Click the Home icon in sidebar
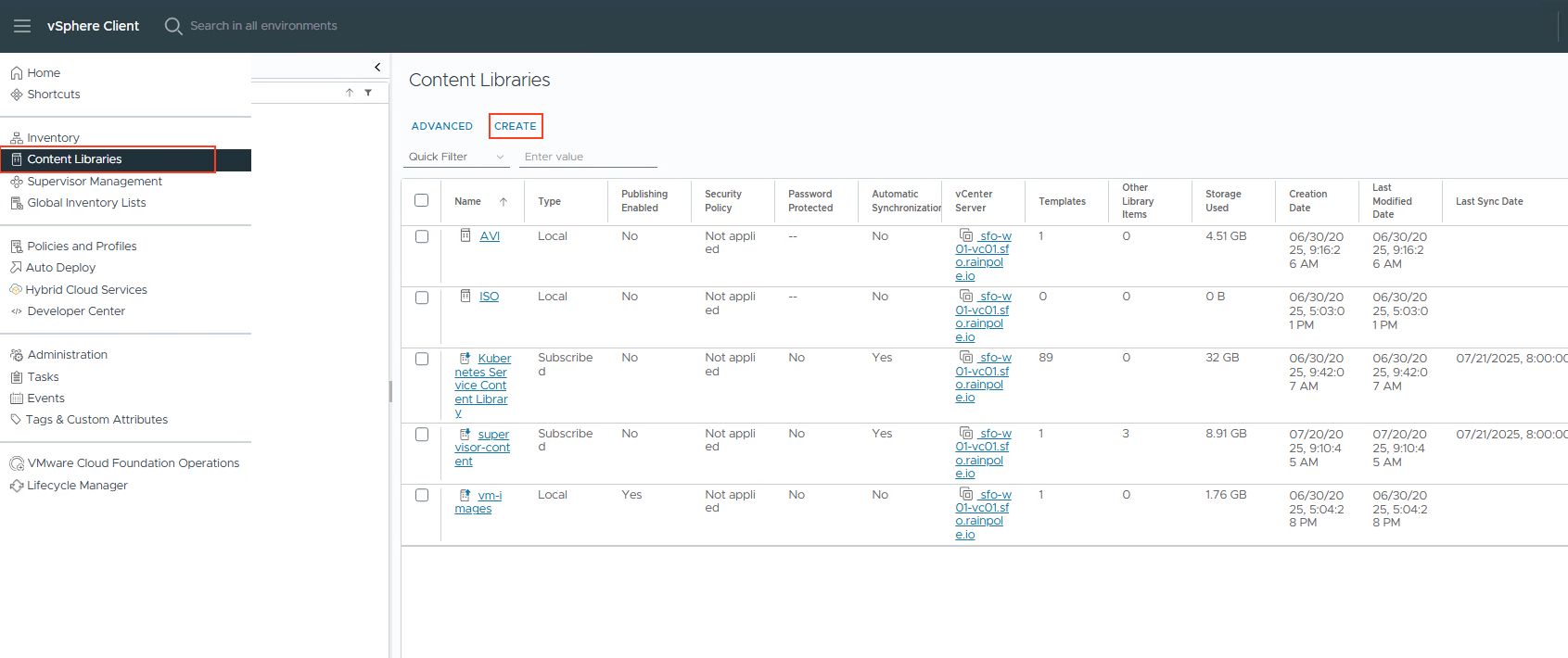The image size is (1568, 658). point(16,73)
